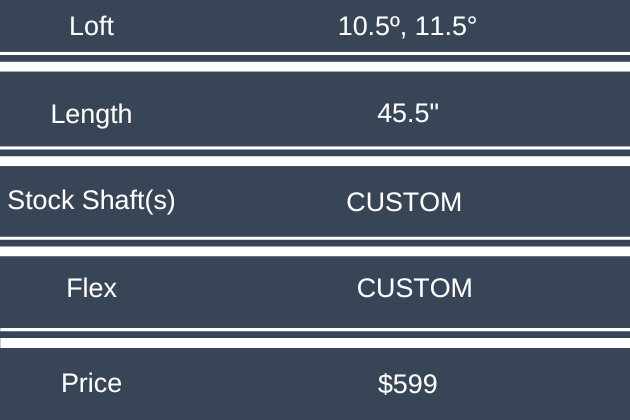Click the upper white line beneath Loft row
Viewport: 630px width, 420px height.
[x=315, y=54]
